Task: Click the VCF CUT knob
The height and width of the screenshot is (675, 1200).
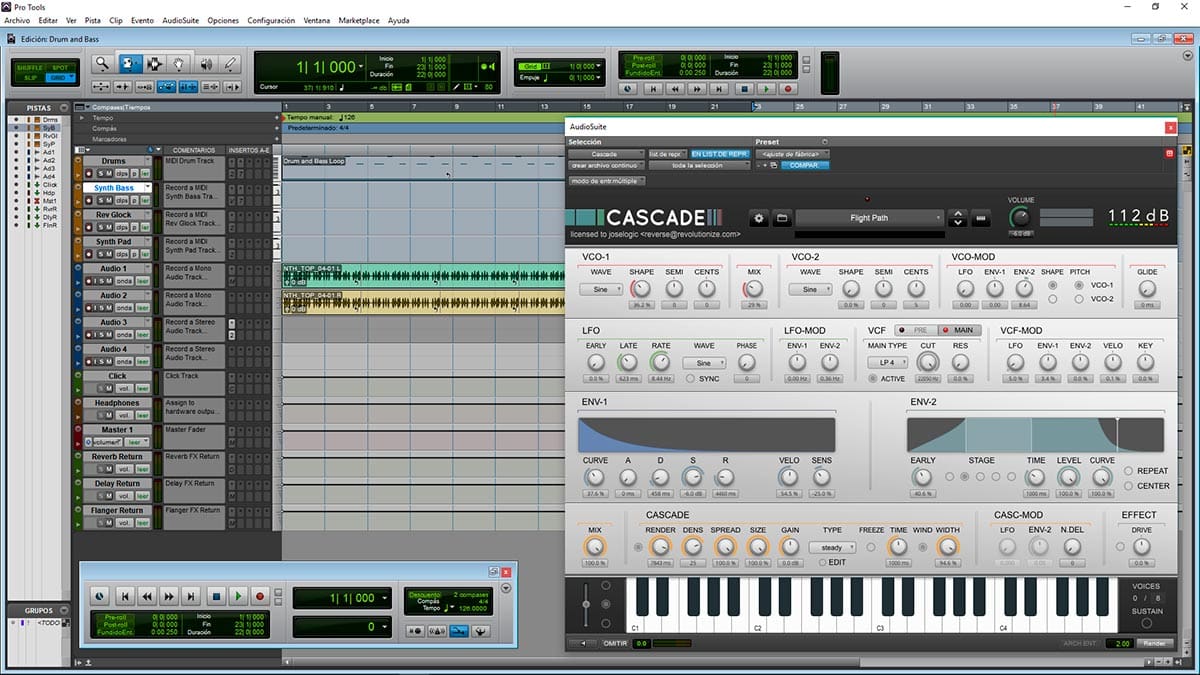Action: click(x=928, y=362)
